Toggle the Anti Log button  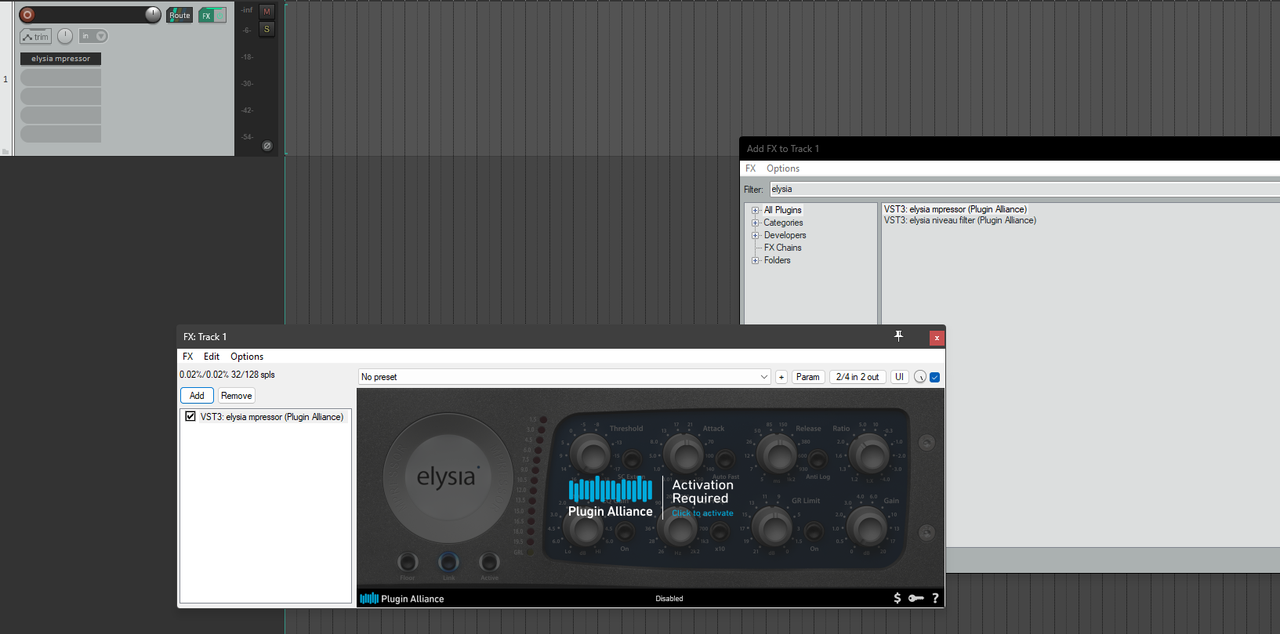[x=817, y=460]
